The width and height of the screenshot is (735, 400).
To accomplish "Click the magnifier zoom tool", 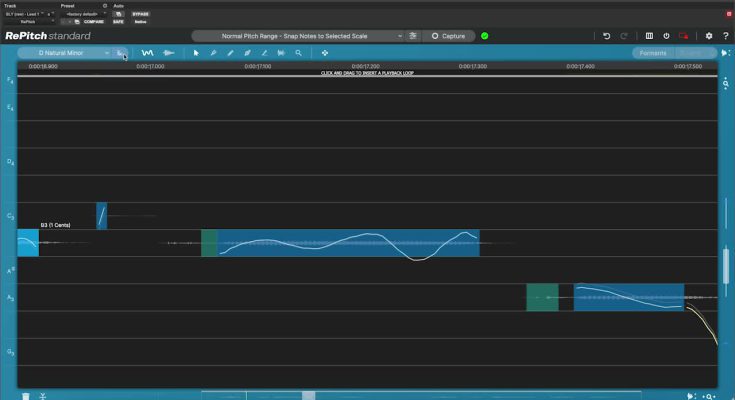I will [x=298, y=52].
